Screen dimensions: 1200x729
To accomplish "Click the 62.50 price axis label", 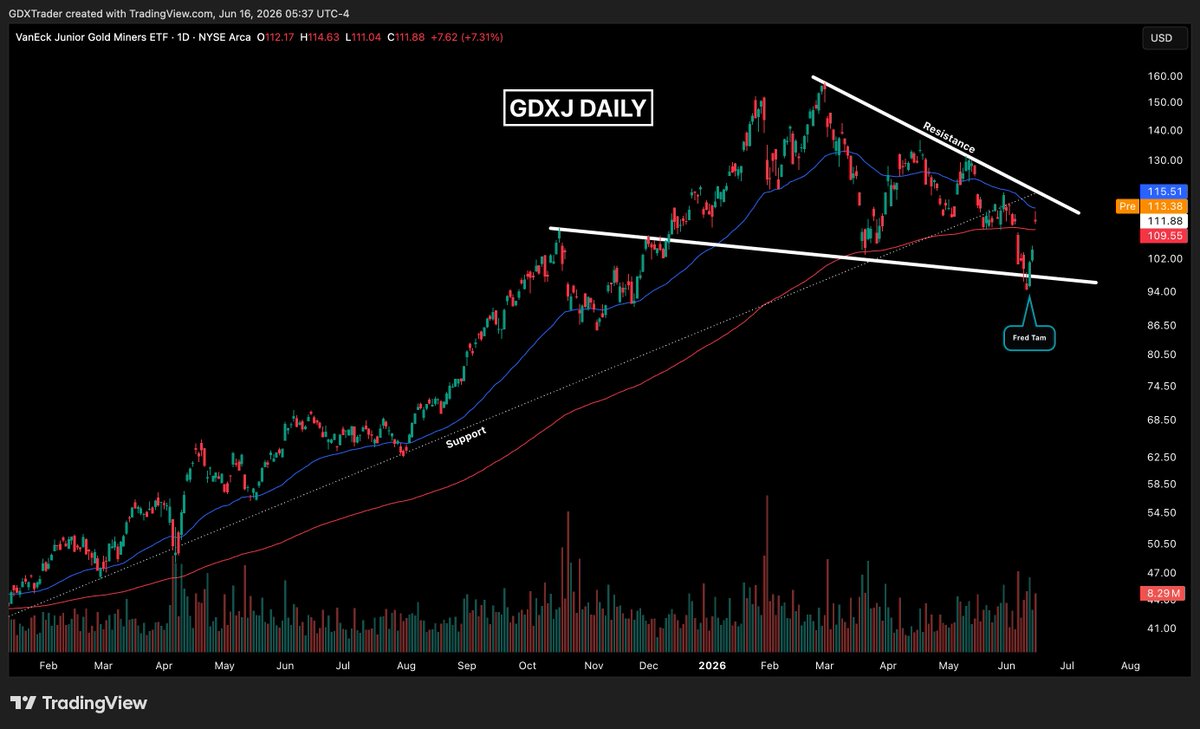I will point(1160,457).
